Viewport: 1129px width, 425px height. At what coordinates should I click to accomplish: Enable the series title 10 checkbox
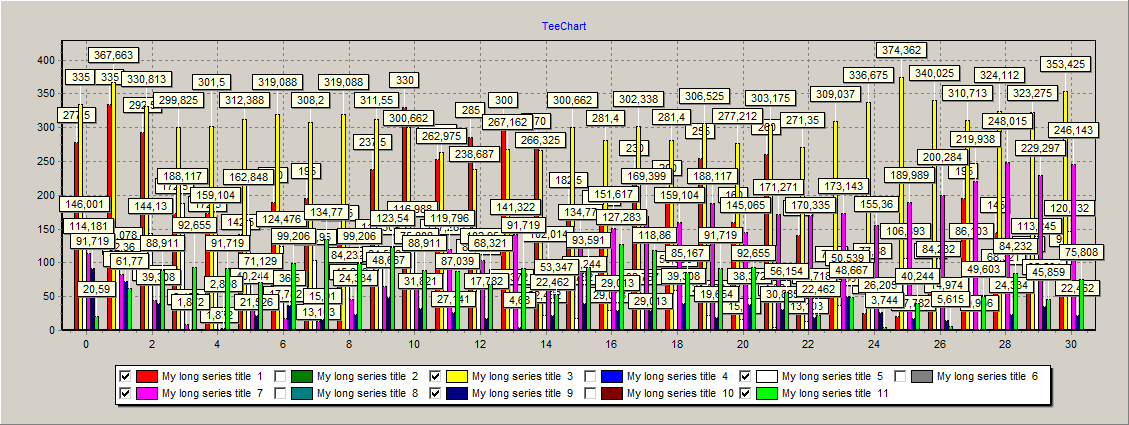590,393
